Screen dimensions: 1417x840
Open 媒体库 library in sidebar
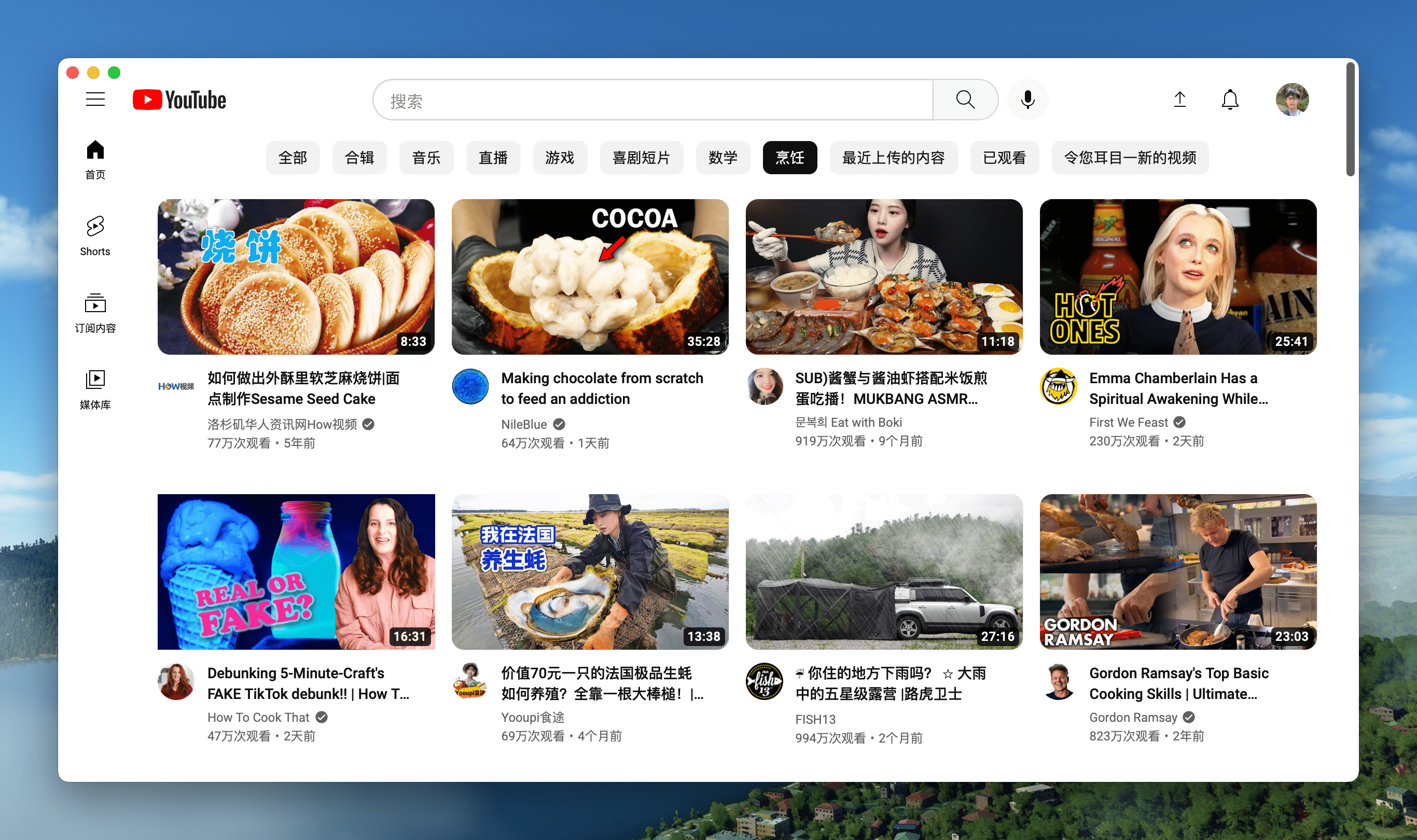pyautogui.click(x=95, y=389)
